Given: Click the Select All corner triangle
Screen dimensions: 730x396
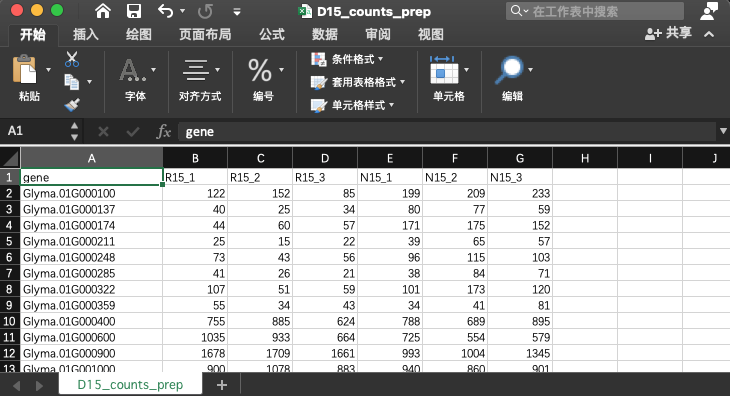Looking at the screenshot, I should point(10,158).
